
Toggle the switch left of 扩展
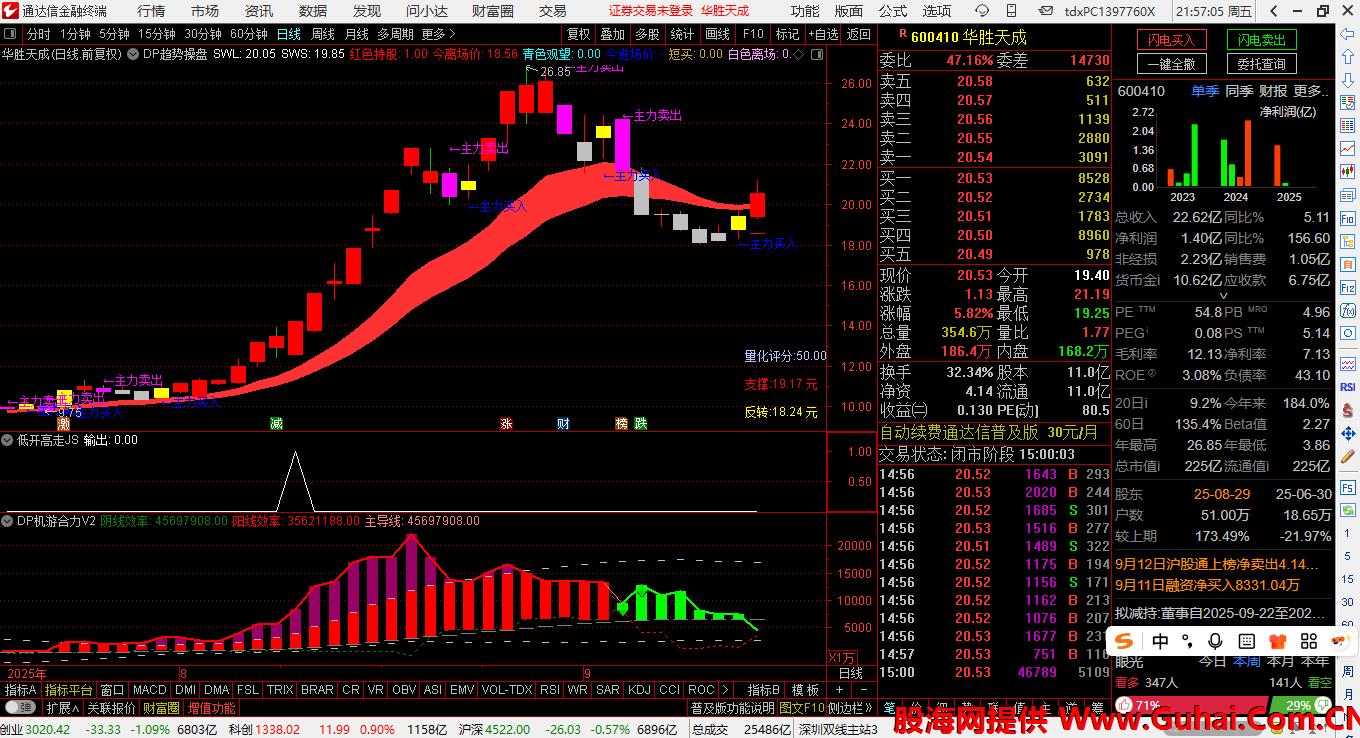(20, 708)
